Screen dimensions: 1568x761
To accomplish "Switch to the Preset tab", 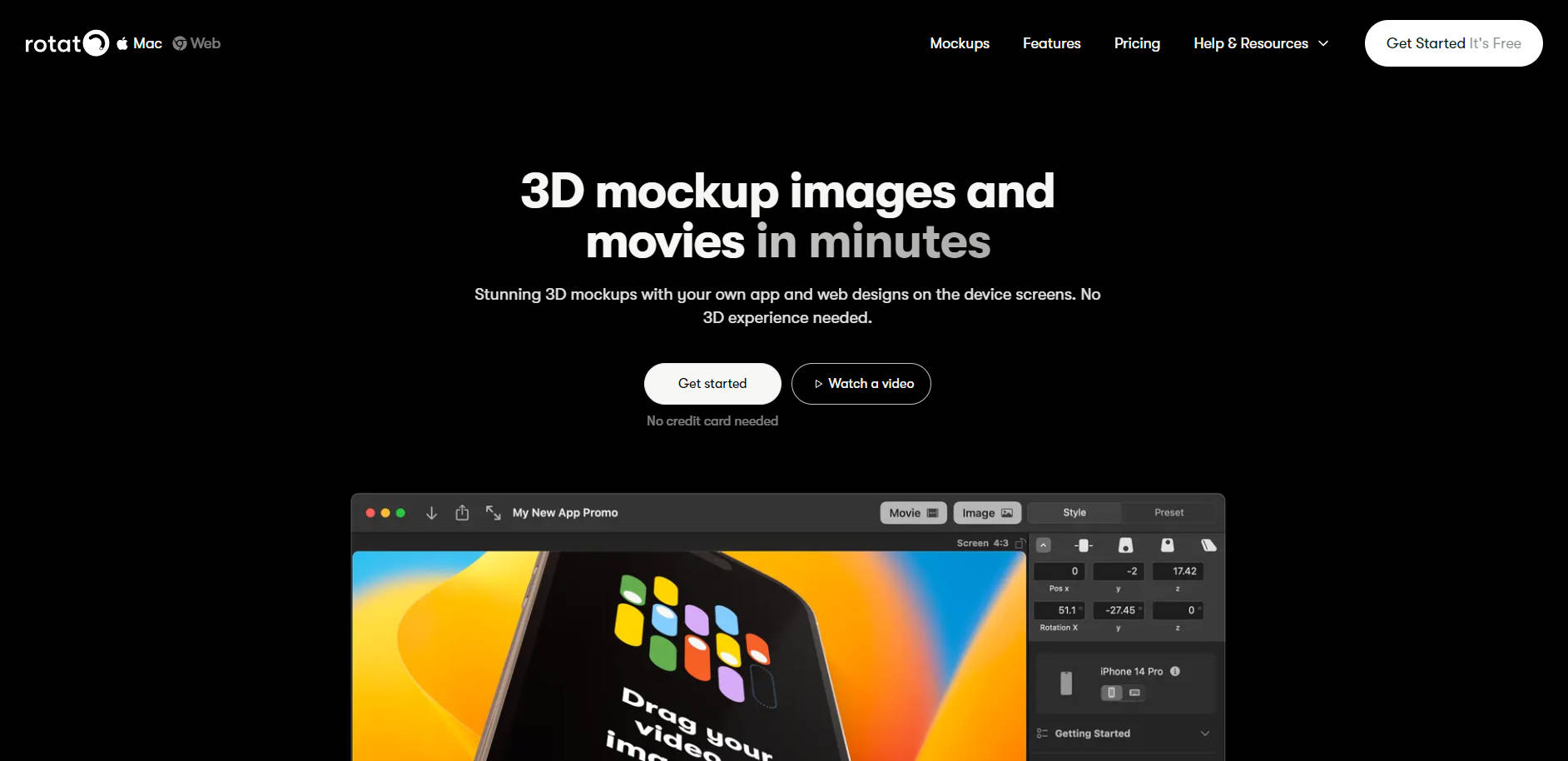I will tap(1169, 513).
